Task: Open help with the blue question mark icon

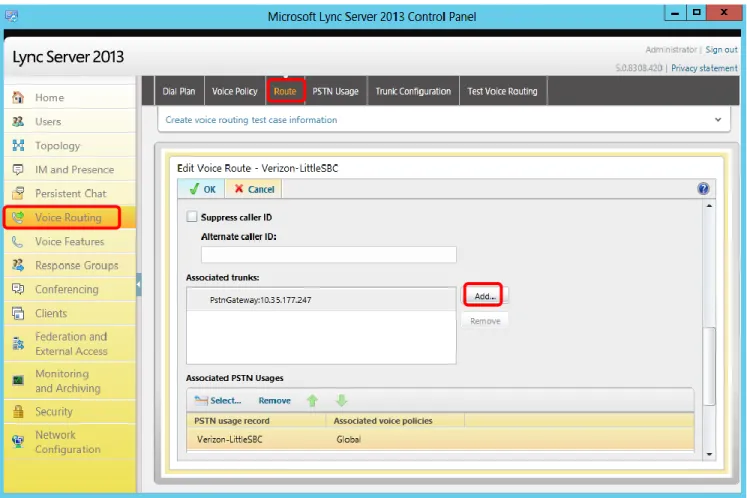Action: (703, 189)
